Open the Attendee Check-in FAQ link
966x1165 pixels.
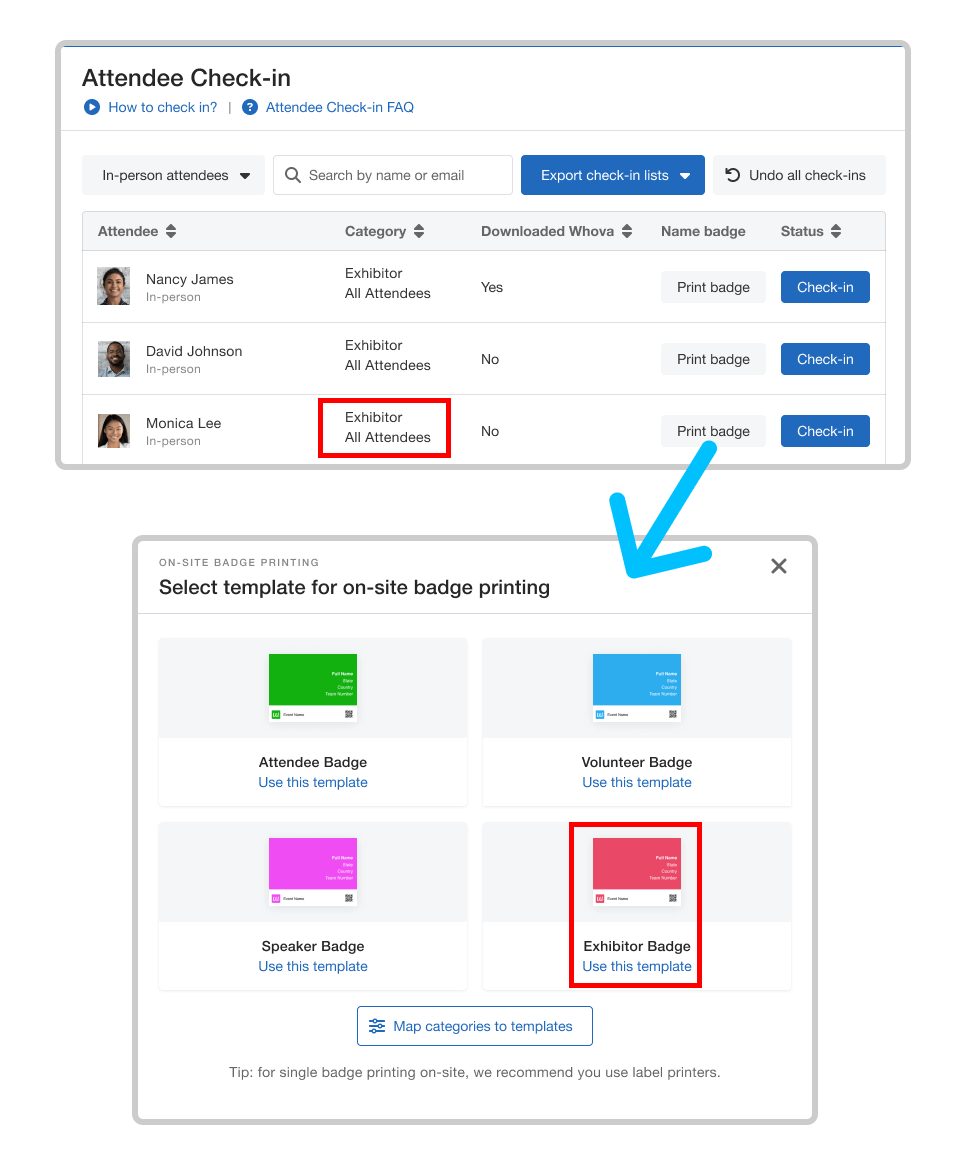click(x=339, y=107)
